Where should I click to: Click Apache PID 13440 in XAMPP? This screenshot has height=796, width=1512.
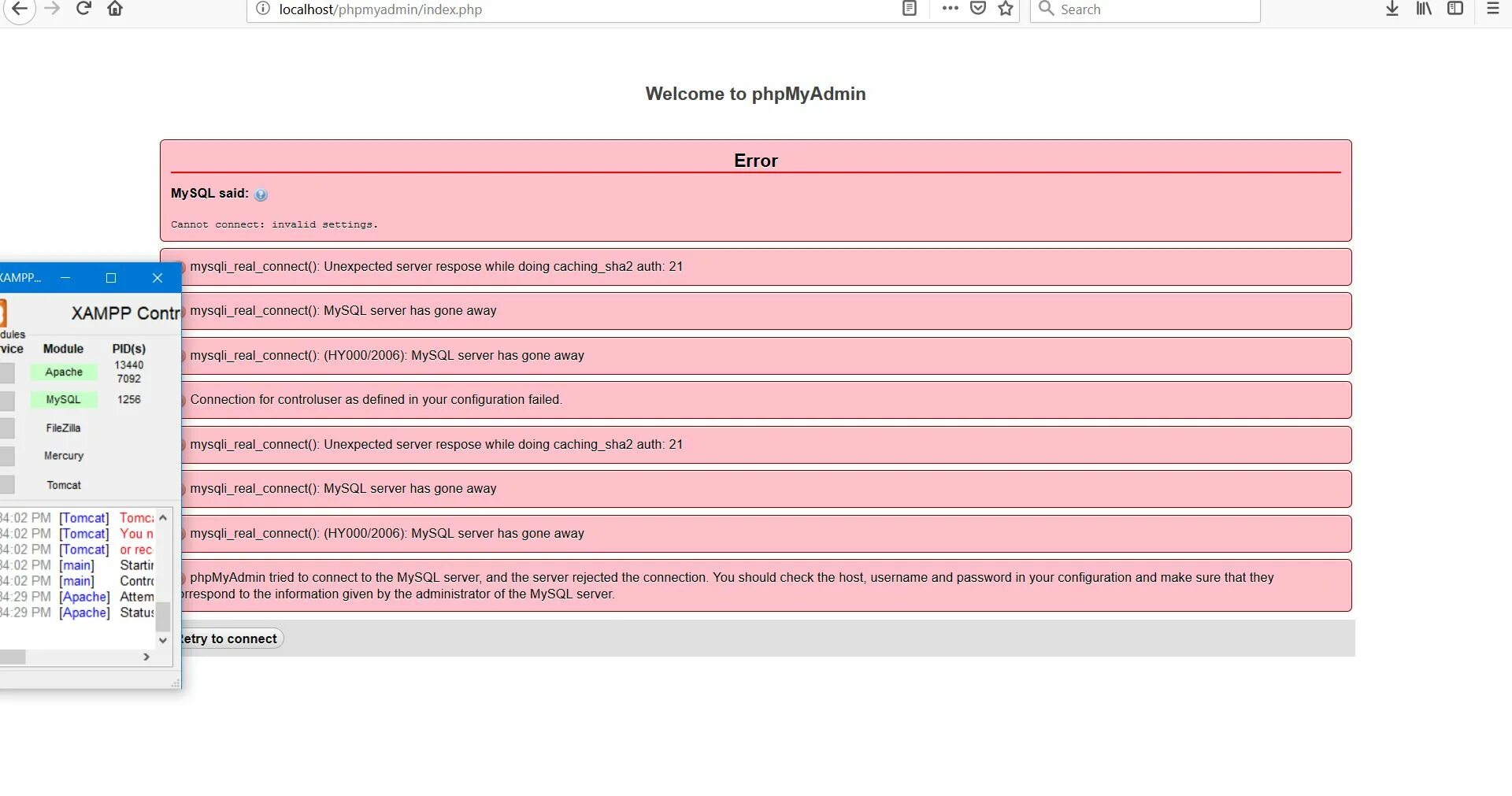point(129,365)
